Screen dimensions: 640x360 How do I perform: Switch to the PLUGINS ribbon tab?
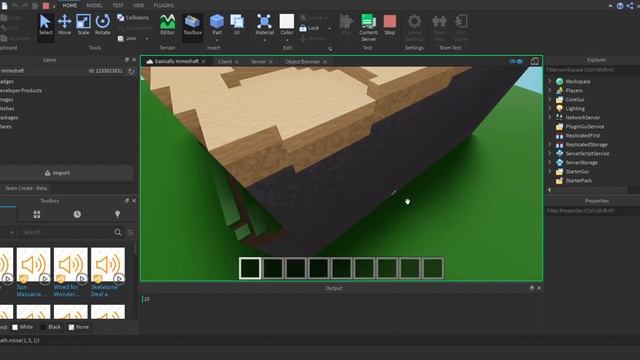[164, 5]
